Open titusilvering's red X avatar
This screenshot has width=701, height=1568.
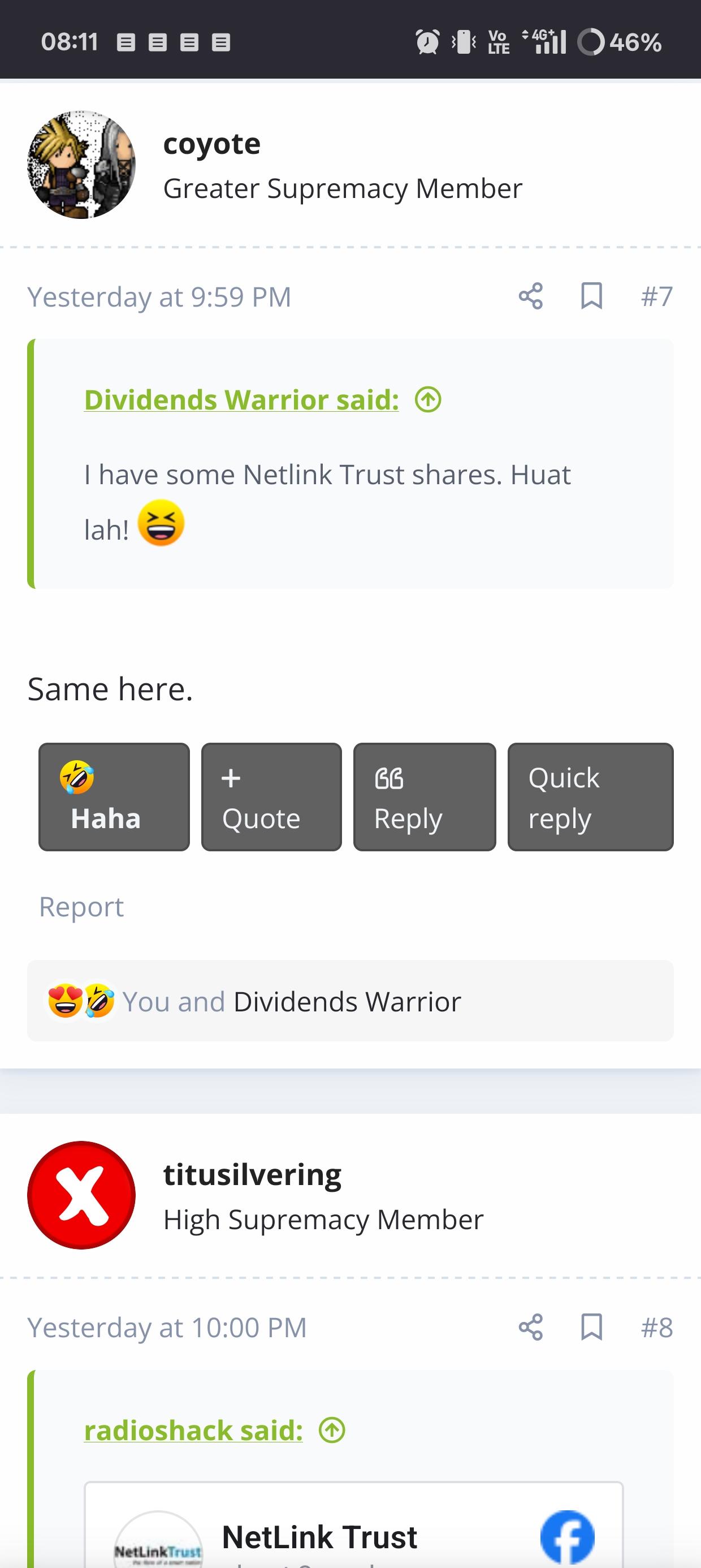point(81,1195)
